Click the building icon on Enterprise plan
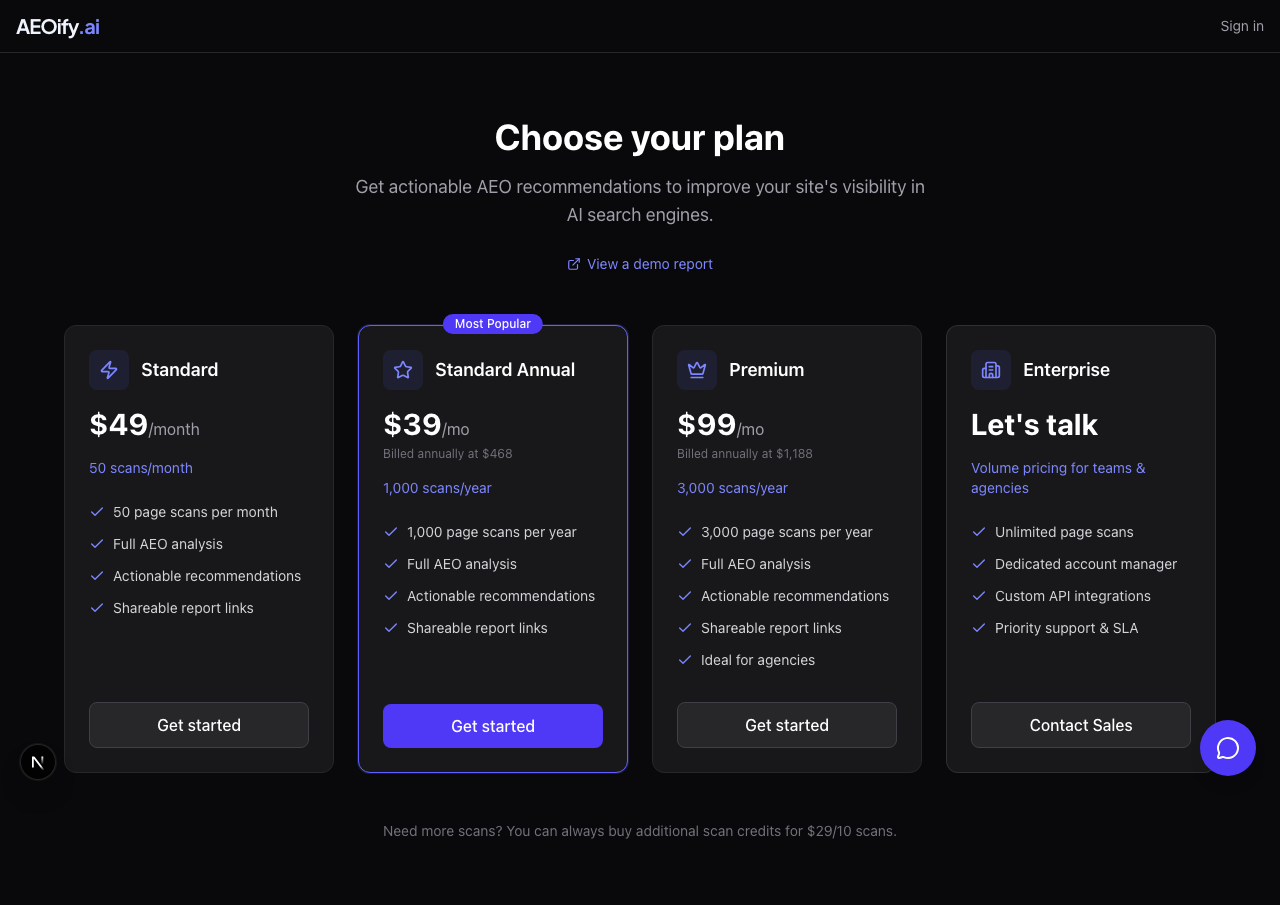The height and width of the screenshot is (905, 1280). 991,370
